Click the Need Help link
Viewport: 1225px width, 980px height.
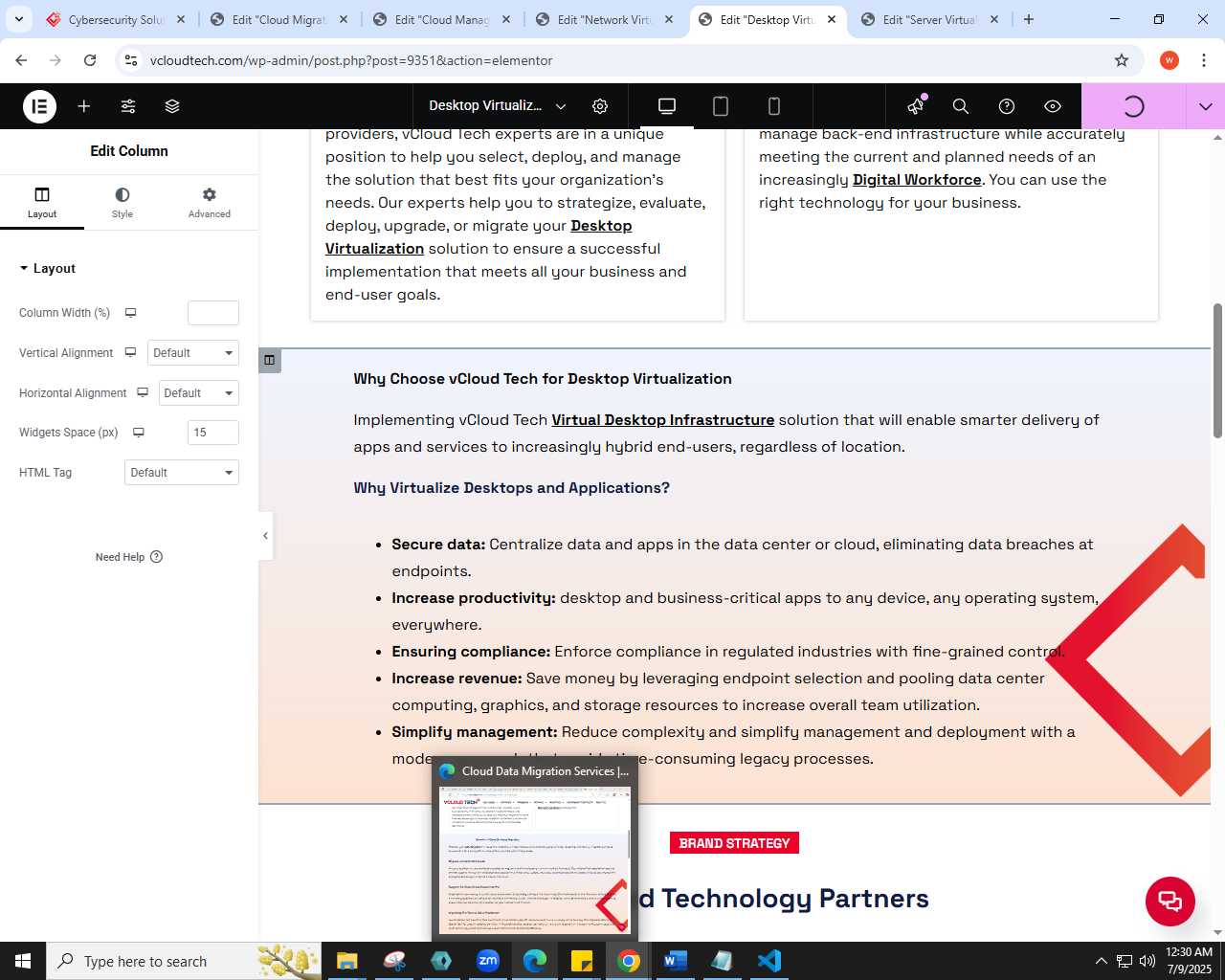pyautogui.click(x=129, y=557)
